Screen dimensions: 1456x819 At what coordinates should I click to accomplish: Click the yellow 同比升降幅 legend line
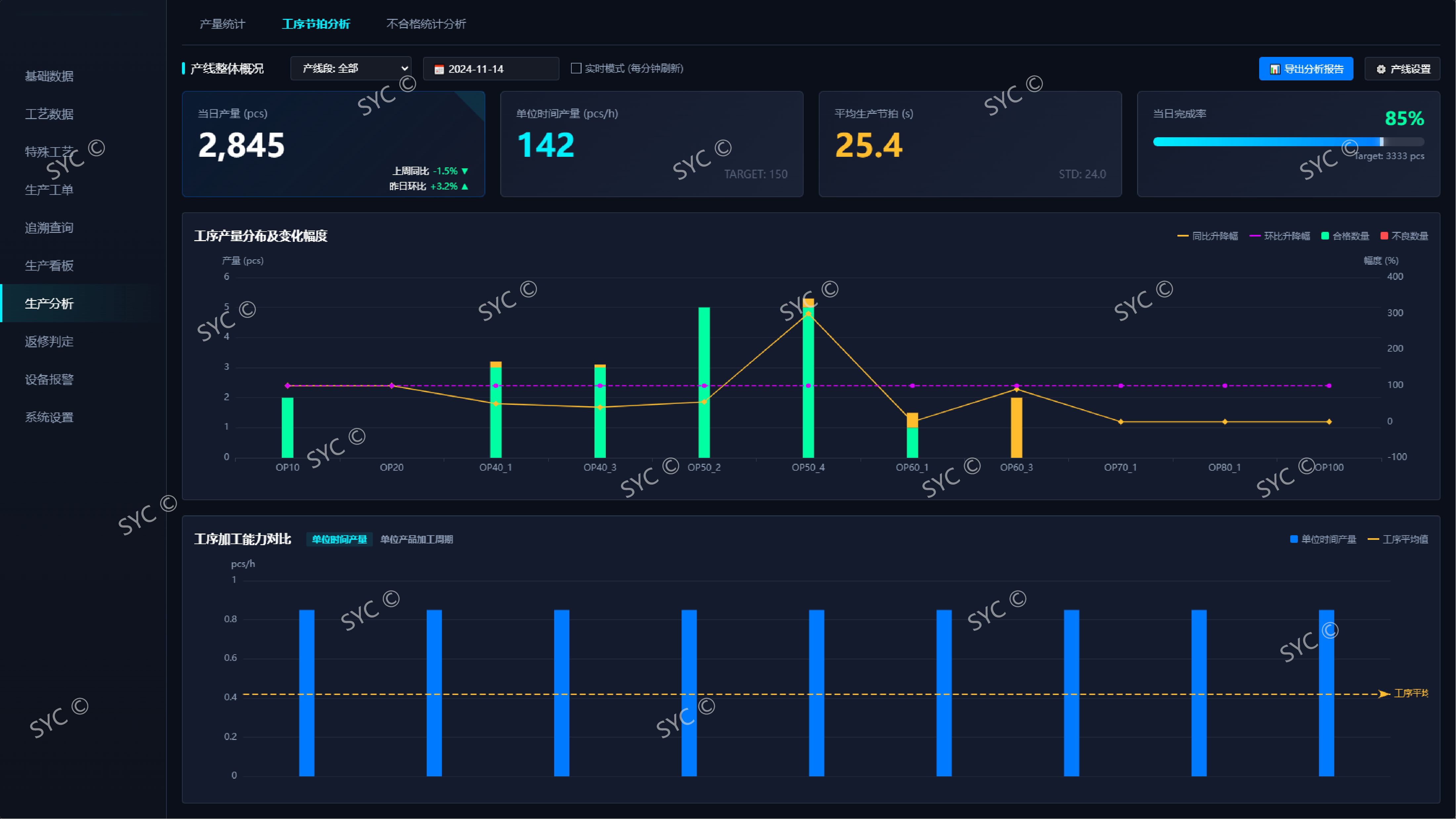click(x=1182, y=236)
